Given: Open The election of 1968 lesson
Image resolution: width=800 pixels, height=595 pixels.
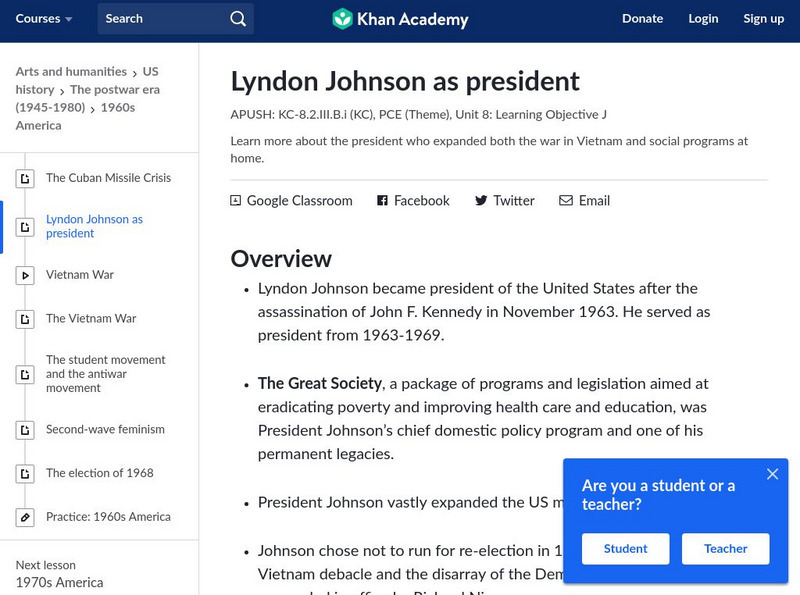Looking at the screenshot, I should pos(99,474).
